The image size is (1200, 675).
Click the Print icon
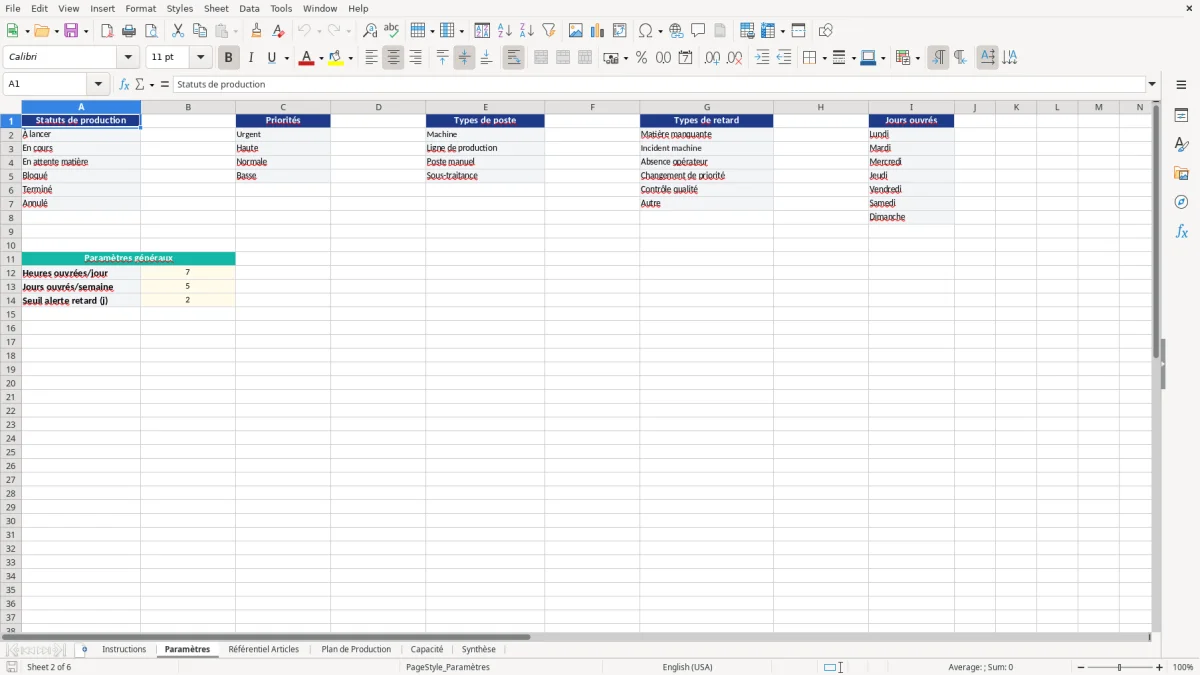(129, 31)
